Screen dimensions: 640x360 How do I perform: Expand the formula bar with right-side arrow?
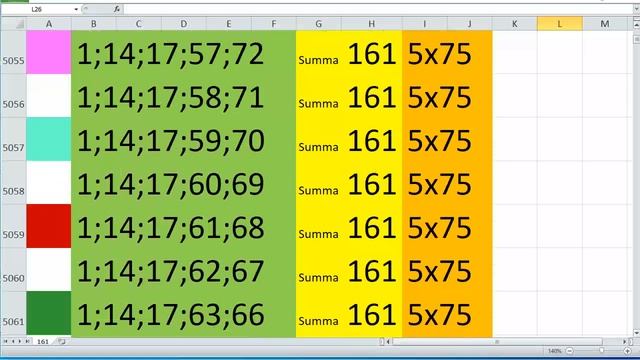tap(636, 9)
